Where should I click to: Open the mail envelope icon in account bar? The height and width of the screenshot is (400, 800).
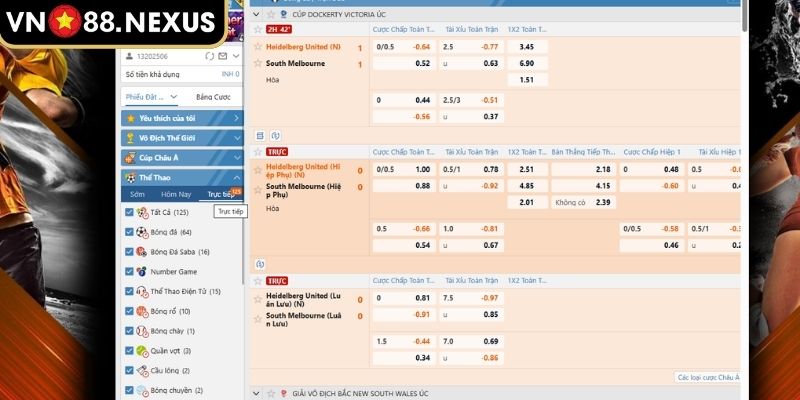222,56
